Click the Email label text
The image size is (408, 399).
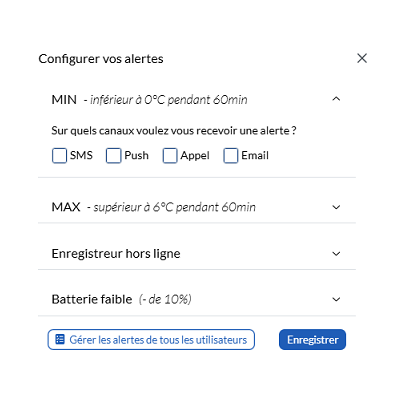pyautogui.click(x=255, y=155)
